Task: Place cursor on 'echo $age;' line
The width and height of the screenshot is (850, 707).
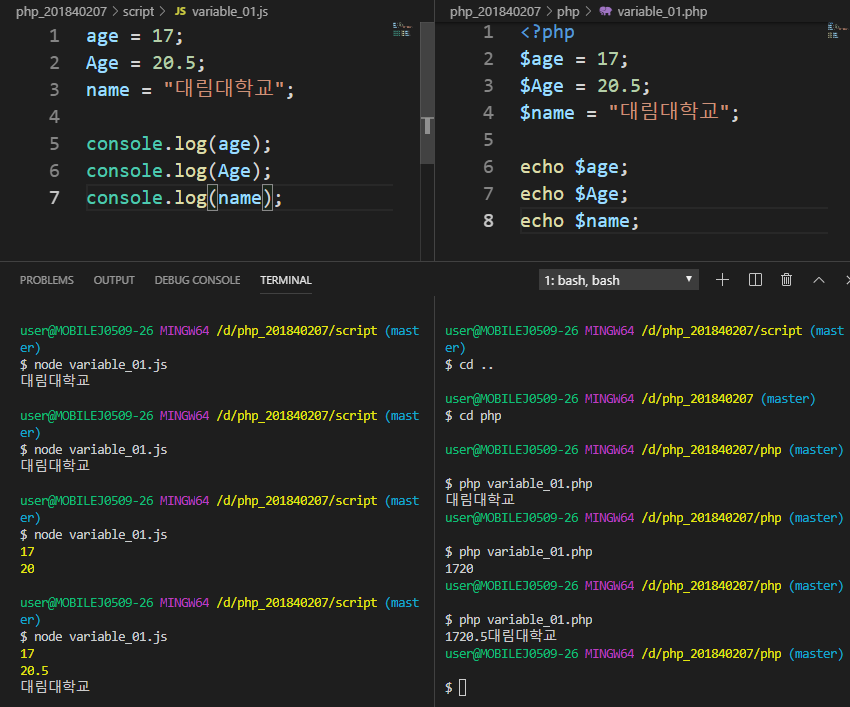Action: (574, 167)
